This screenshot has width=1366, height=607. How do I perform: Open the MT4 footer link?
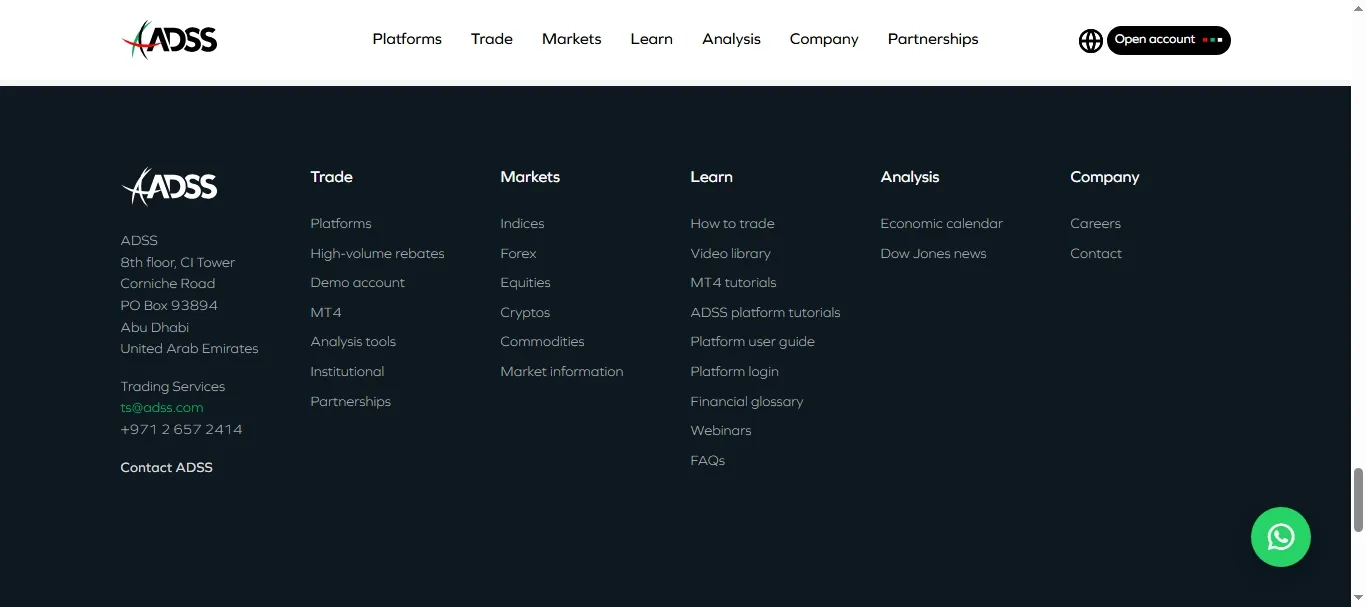point(326,312)
